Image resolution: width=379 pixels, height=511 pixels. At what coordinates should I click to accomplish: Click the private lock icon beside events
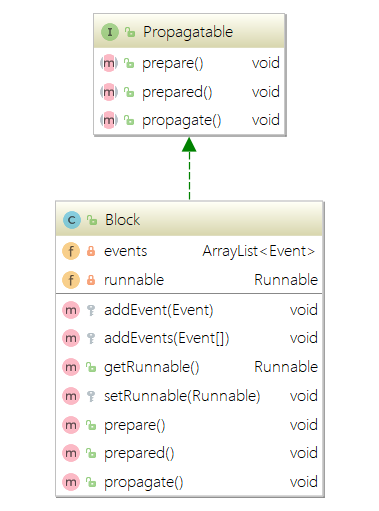coord(91,251)
